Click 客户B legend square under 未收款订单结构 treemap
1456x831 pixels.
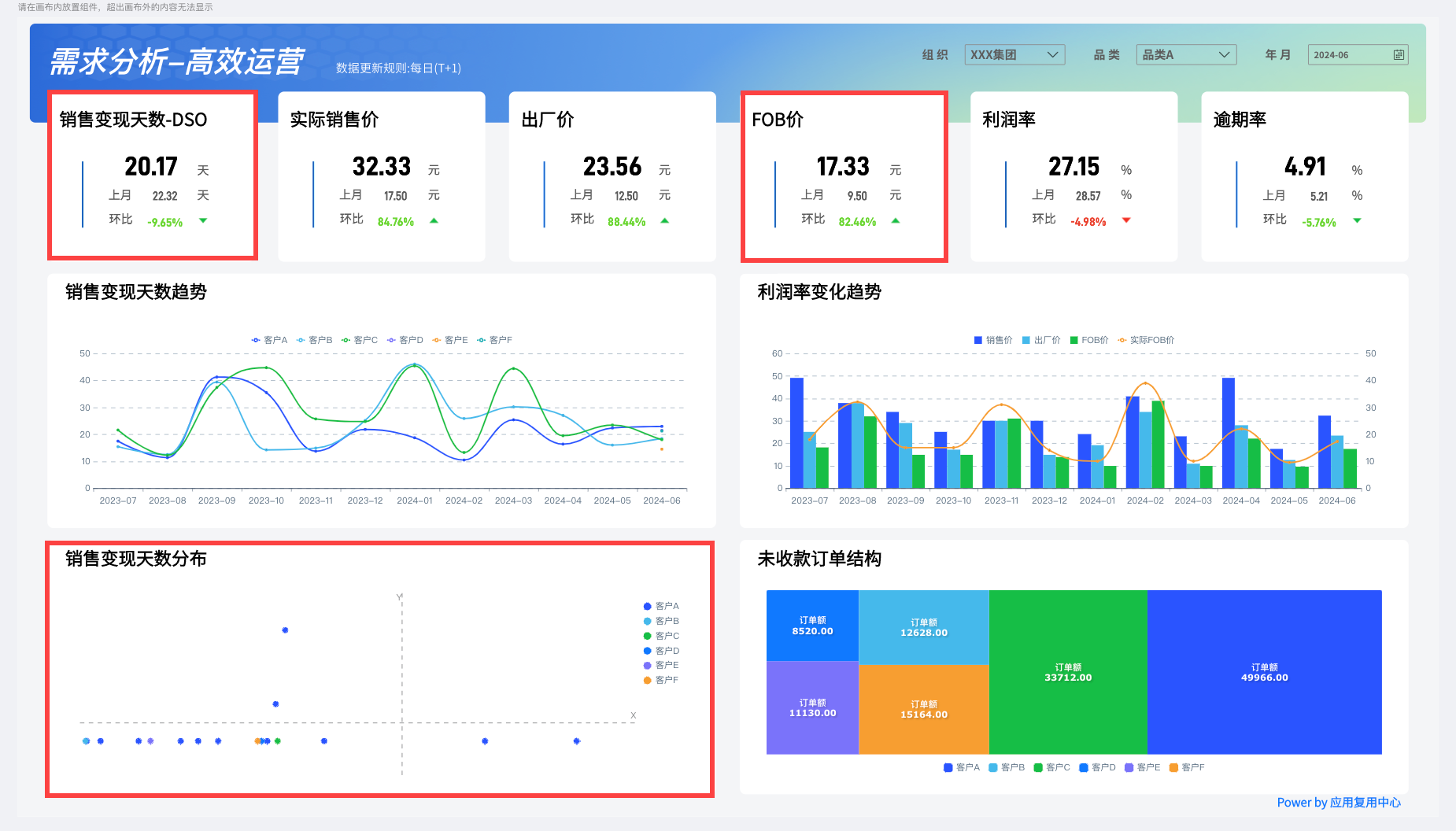[x=993, y=767]
